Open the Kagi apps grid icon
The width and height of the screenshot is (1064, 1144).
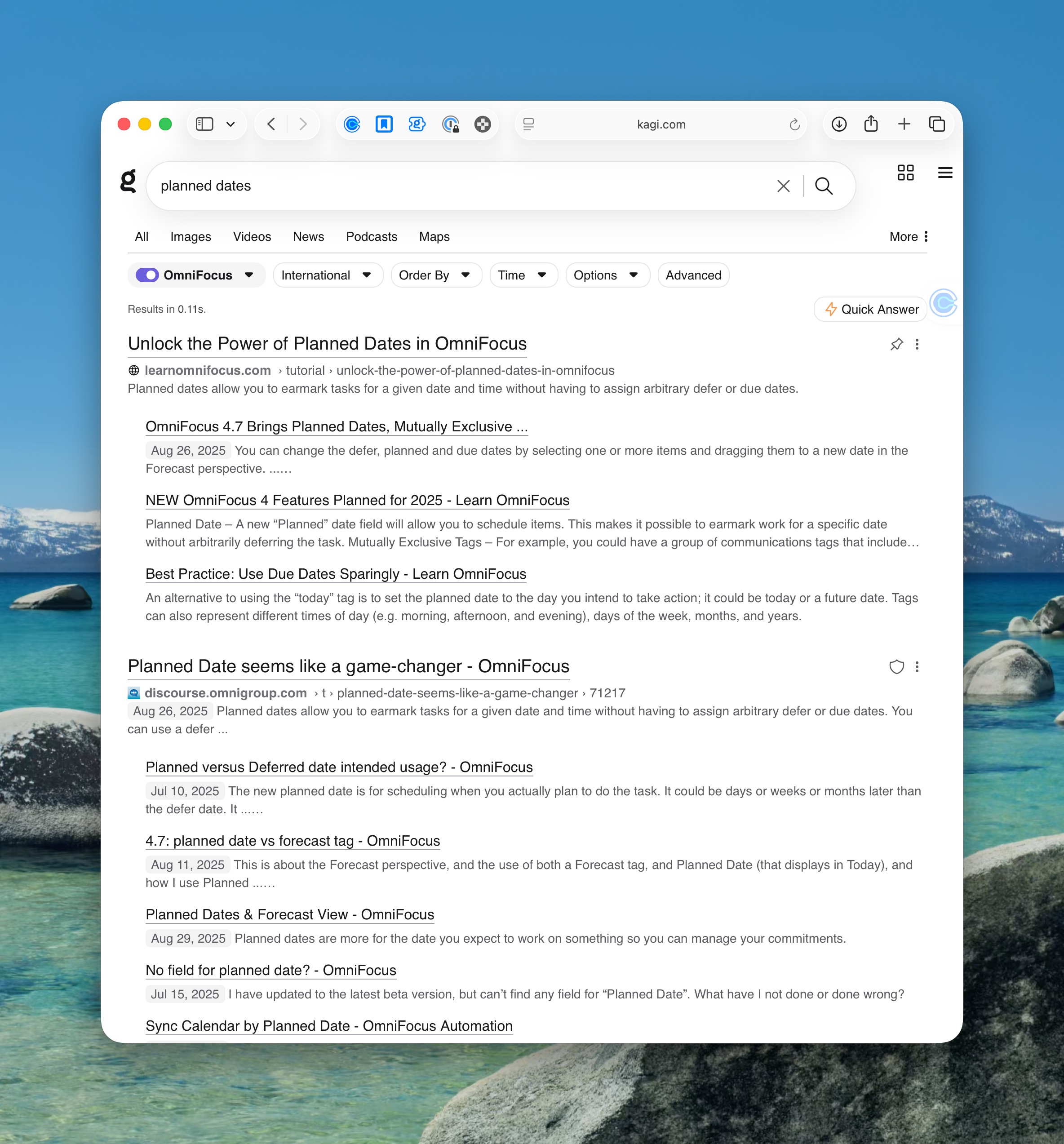905,173
